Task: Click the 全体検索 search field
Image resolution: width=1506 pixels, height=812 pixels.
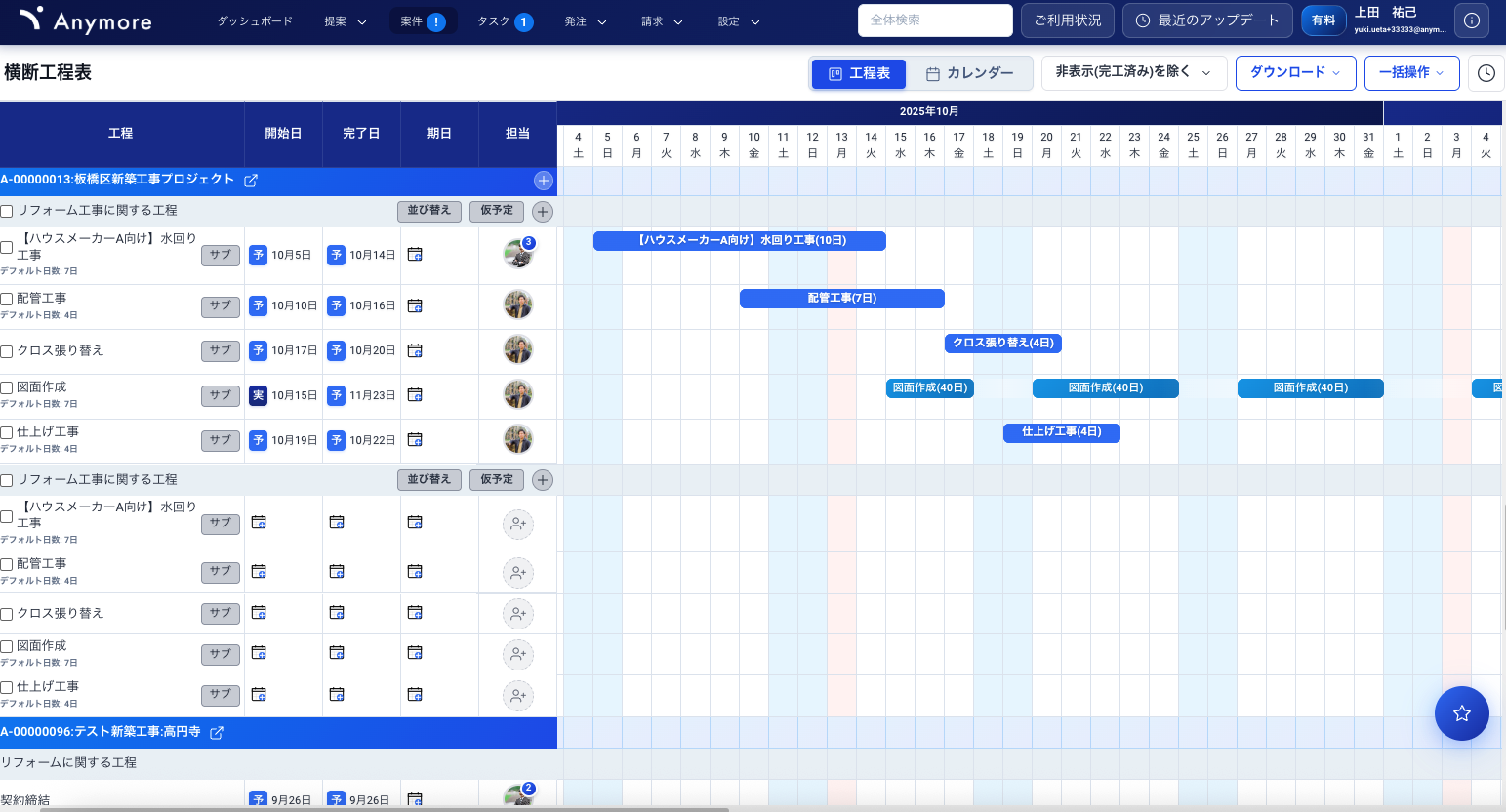Action: (934, 20)
